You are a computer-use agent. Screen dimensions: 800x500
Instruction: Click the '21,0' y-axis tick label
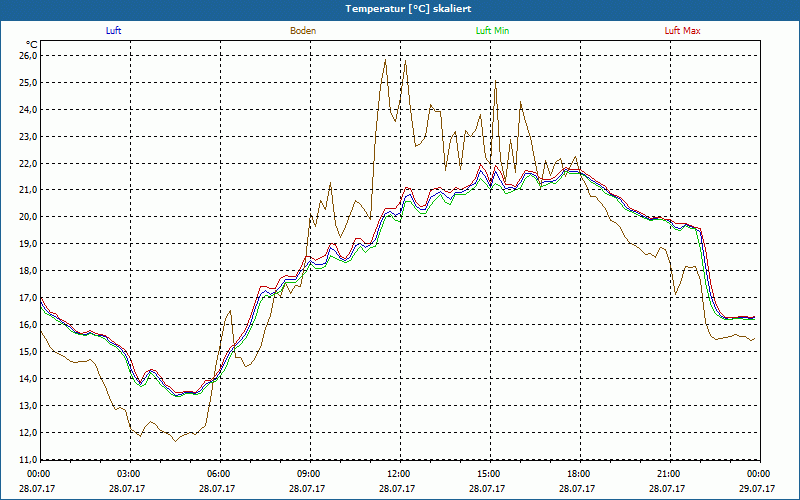[x=29, y=190]
